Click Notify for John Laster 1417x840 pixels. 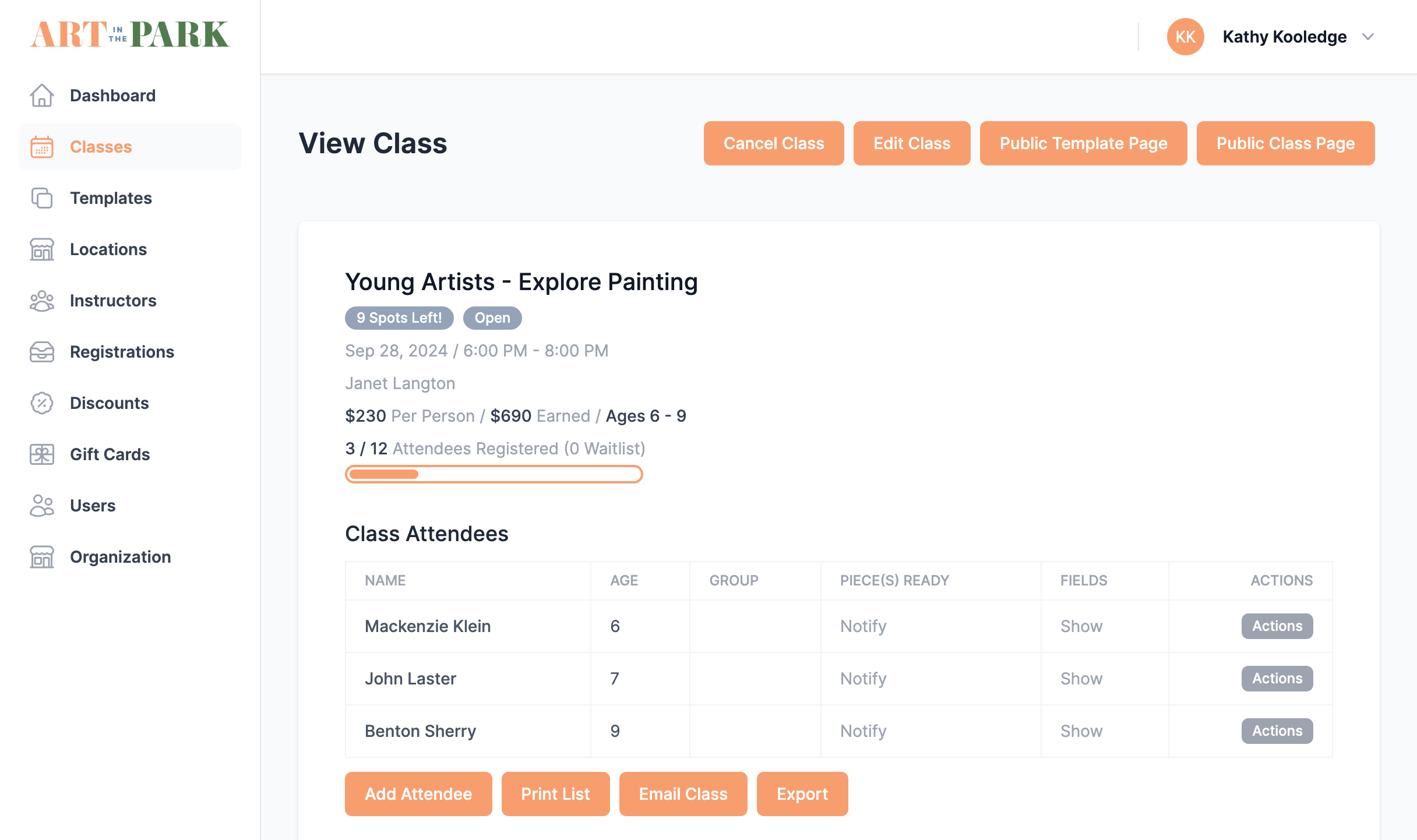coord(863,678)
